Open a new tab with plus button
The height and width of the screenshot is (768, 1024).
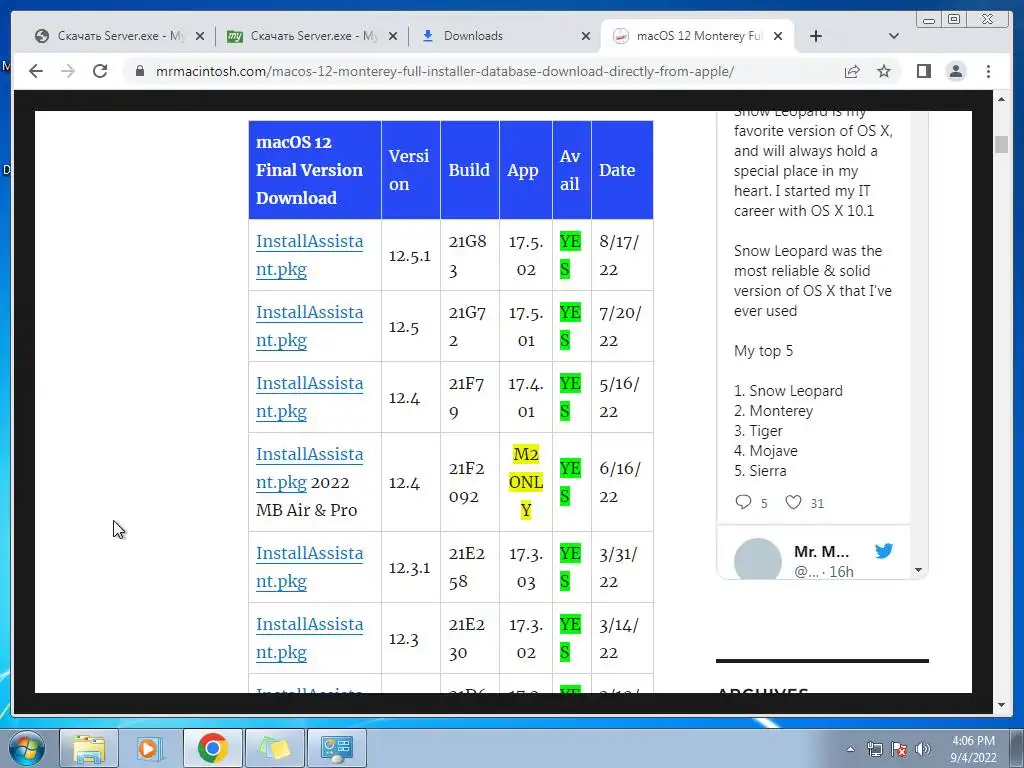816,36
